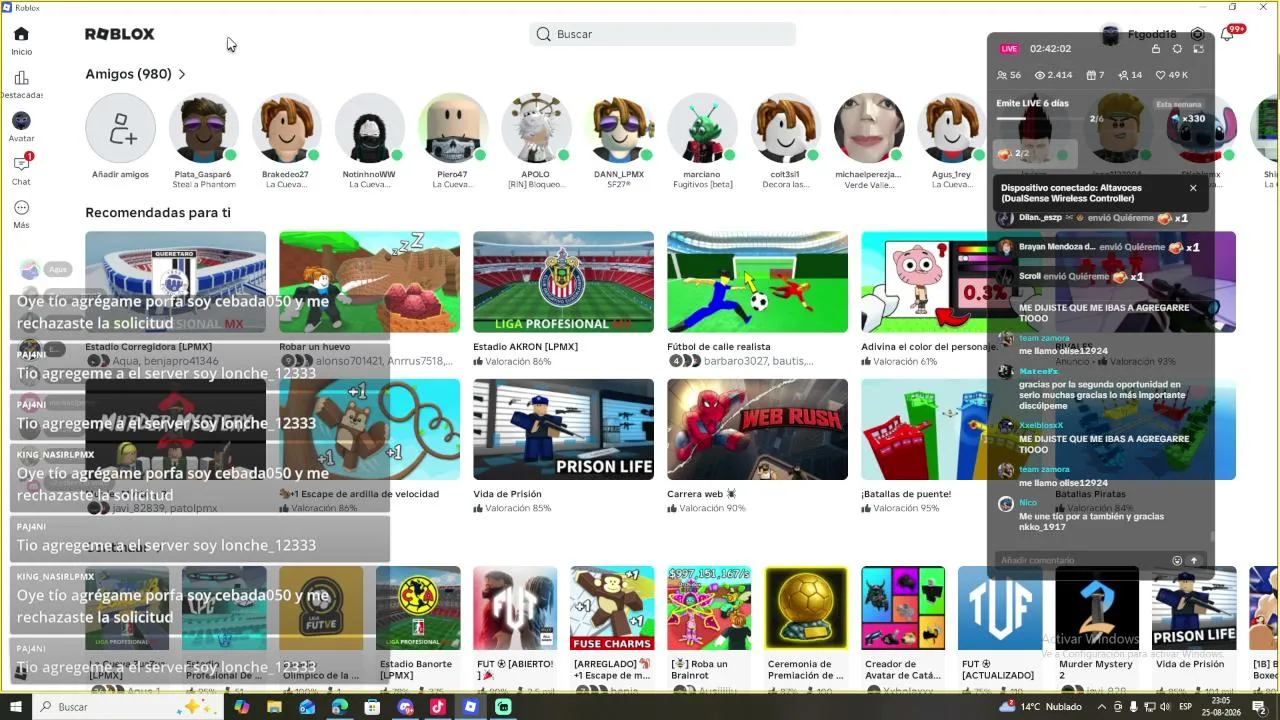Open the Windows notification center
The width and height of the screenshot is (1280, 720).
[1259, 707]
